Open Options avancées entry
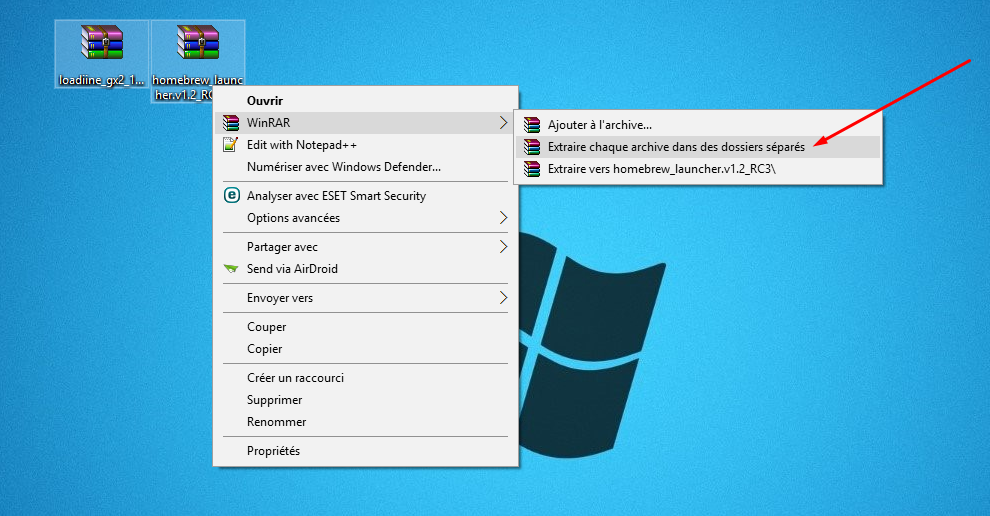The image size is (990, 516). pos(365,218)
